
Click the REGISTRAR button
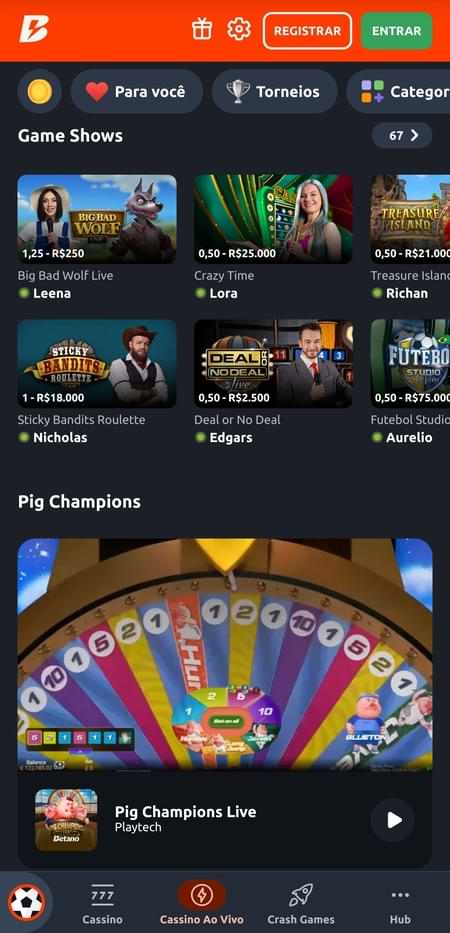[x=307, y=31]
